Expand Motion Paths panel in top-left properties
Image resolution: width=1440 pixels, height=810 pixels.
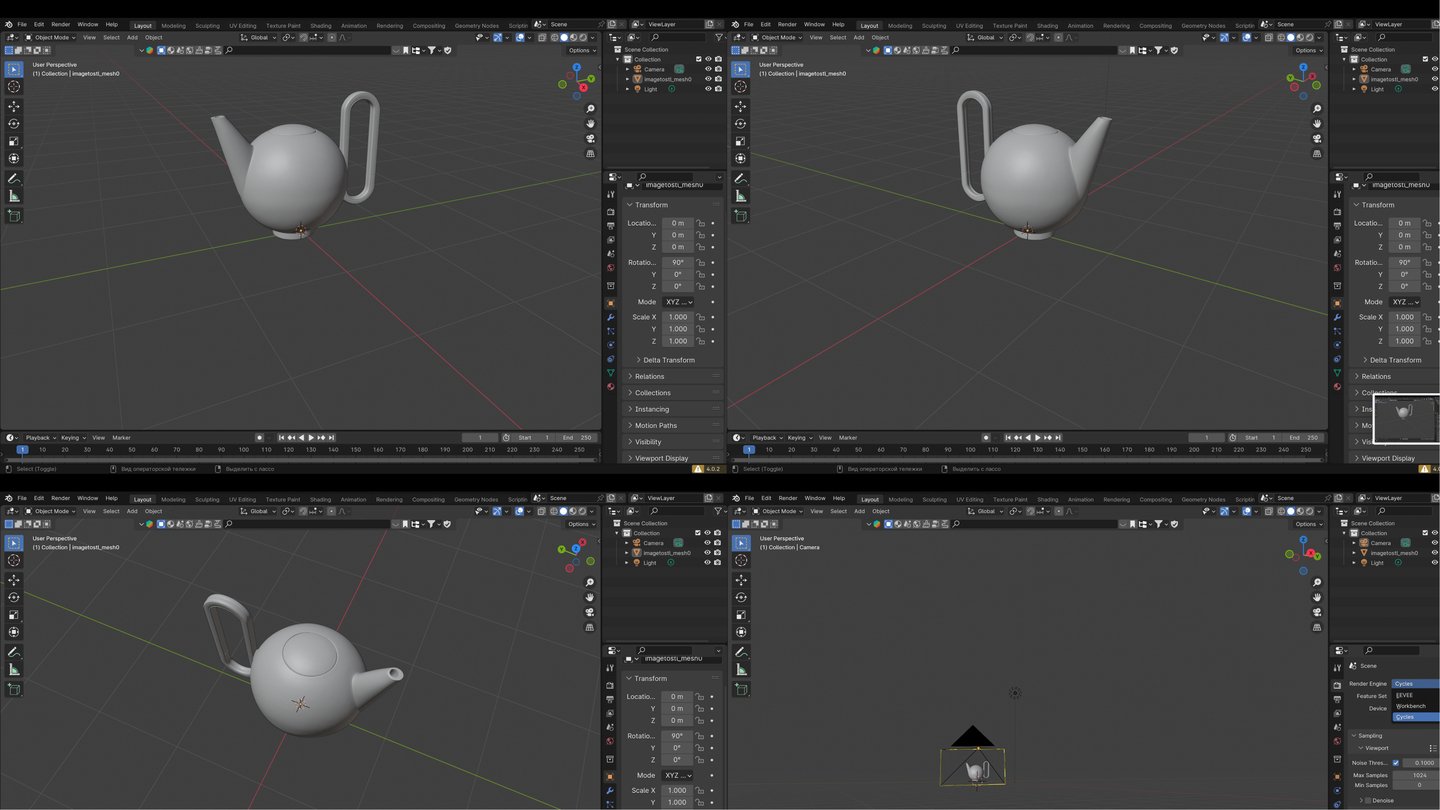click(674, 425)
